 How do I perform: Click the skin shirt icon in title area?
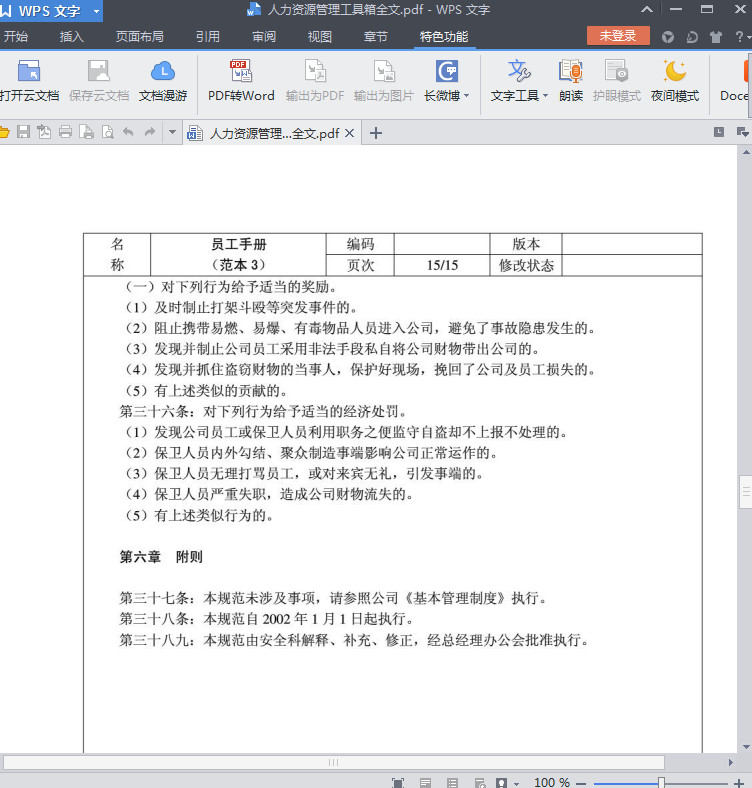(716, 37)
